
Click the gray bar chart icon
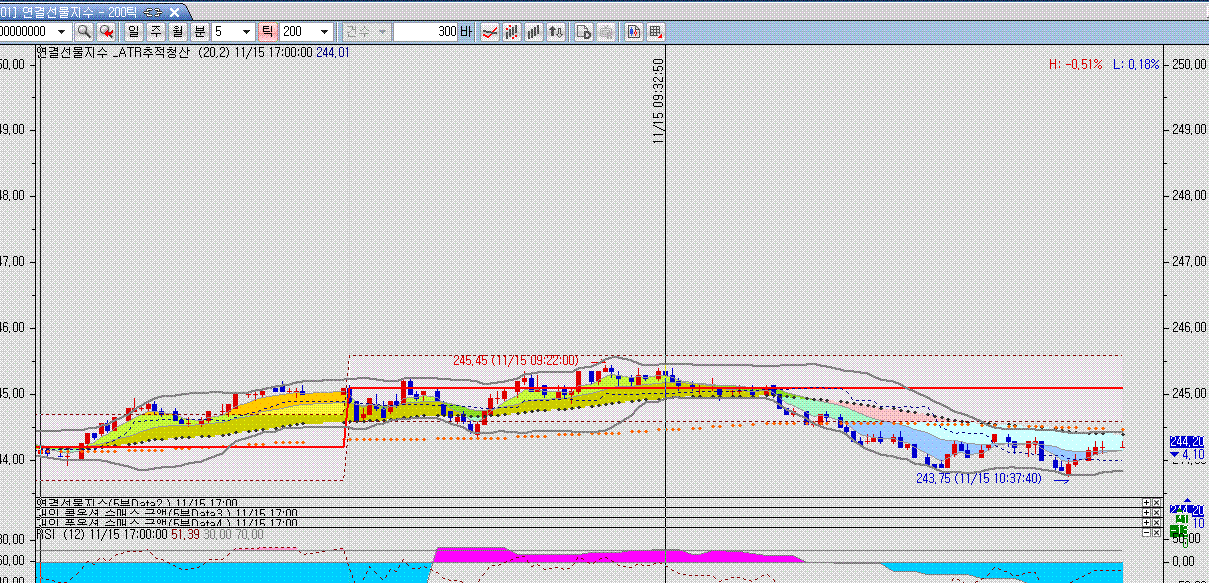coord(534,32)
